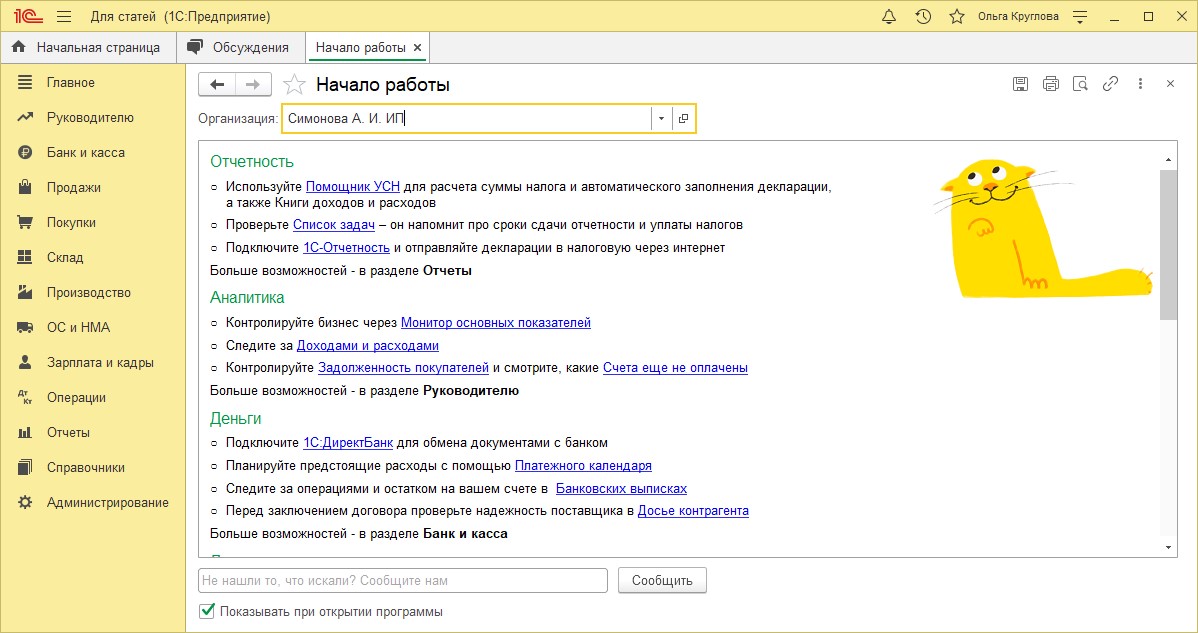Open the 1С:ДиректБанк link

(348, 443)
